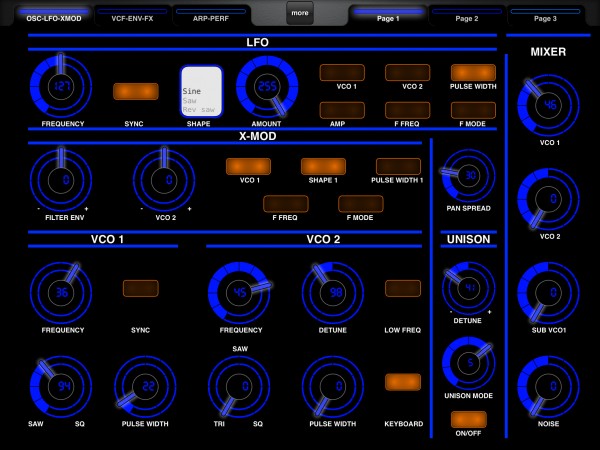The height and width of the screenshot is (450, 600).
Task: Click the VCO 2 Frequency knob
Action: coord(239,292)
